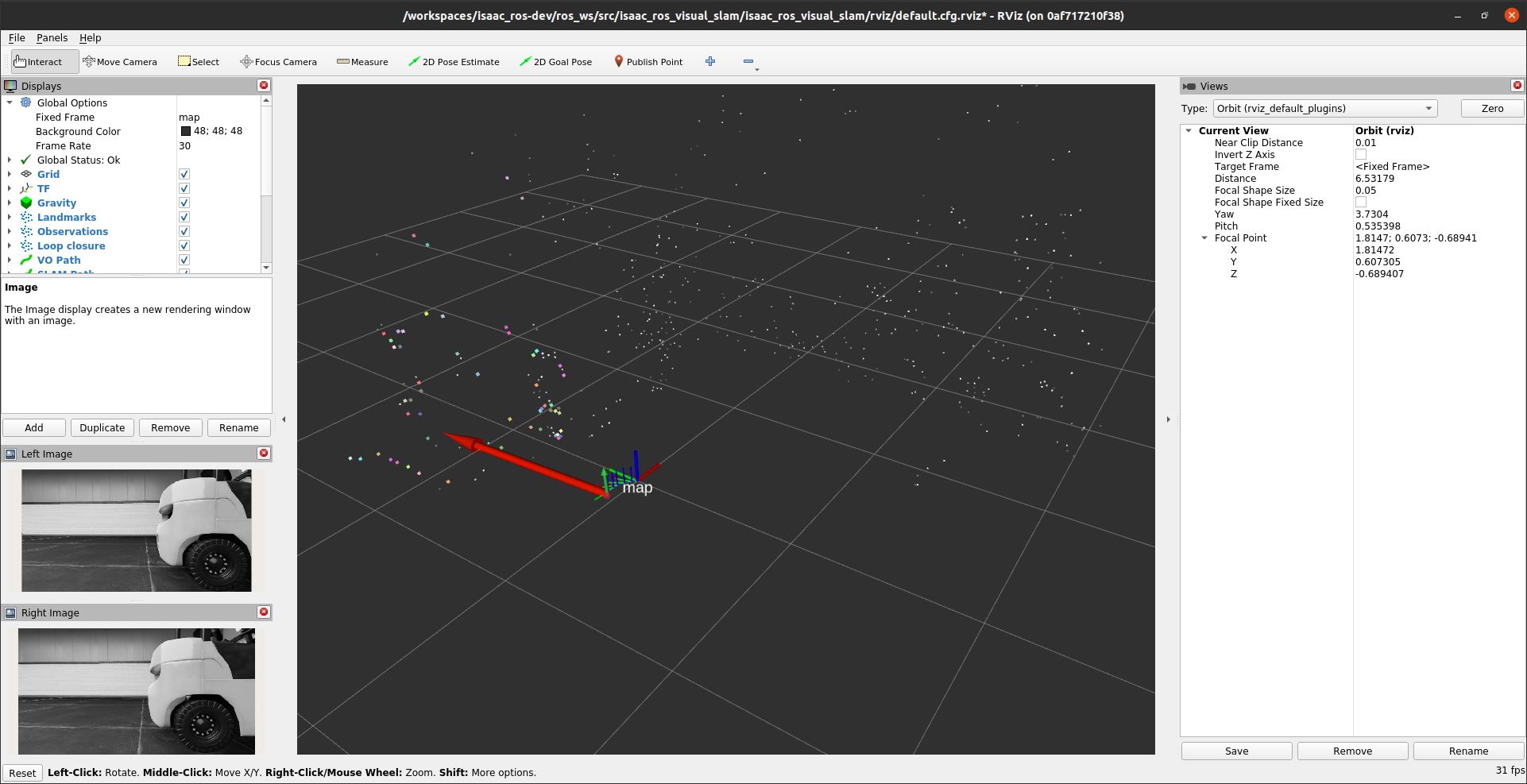Select the Publish Point tool

tap(648, 62)
